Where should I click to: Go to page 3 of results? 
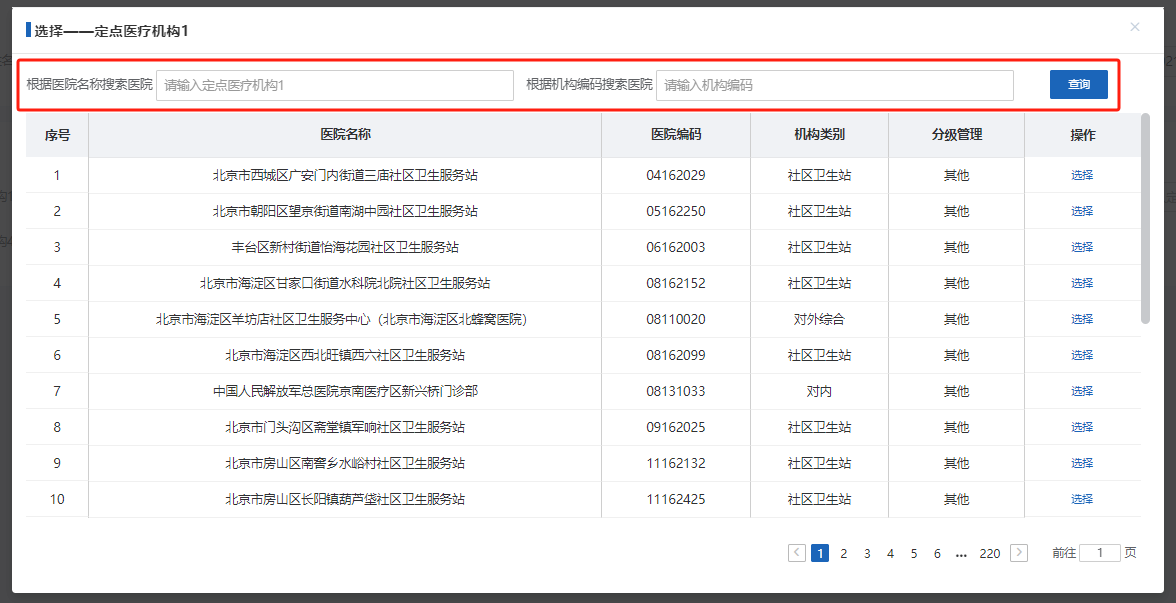tap(866, 552)
